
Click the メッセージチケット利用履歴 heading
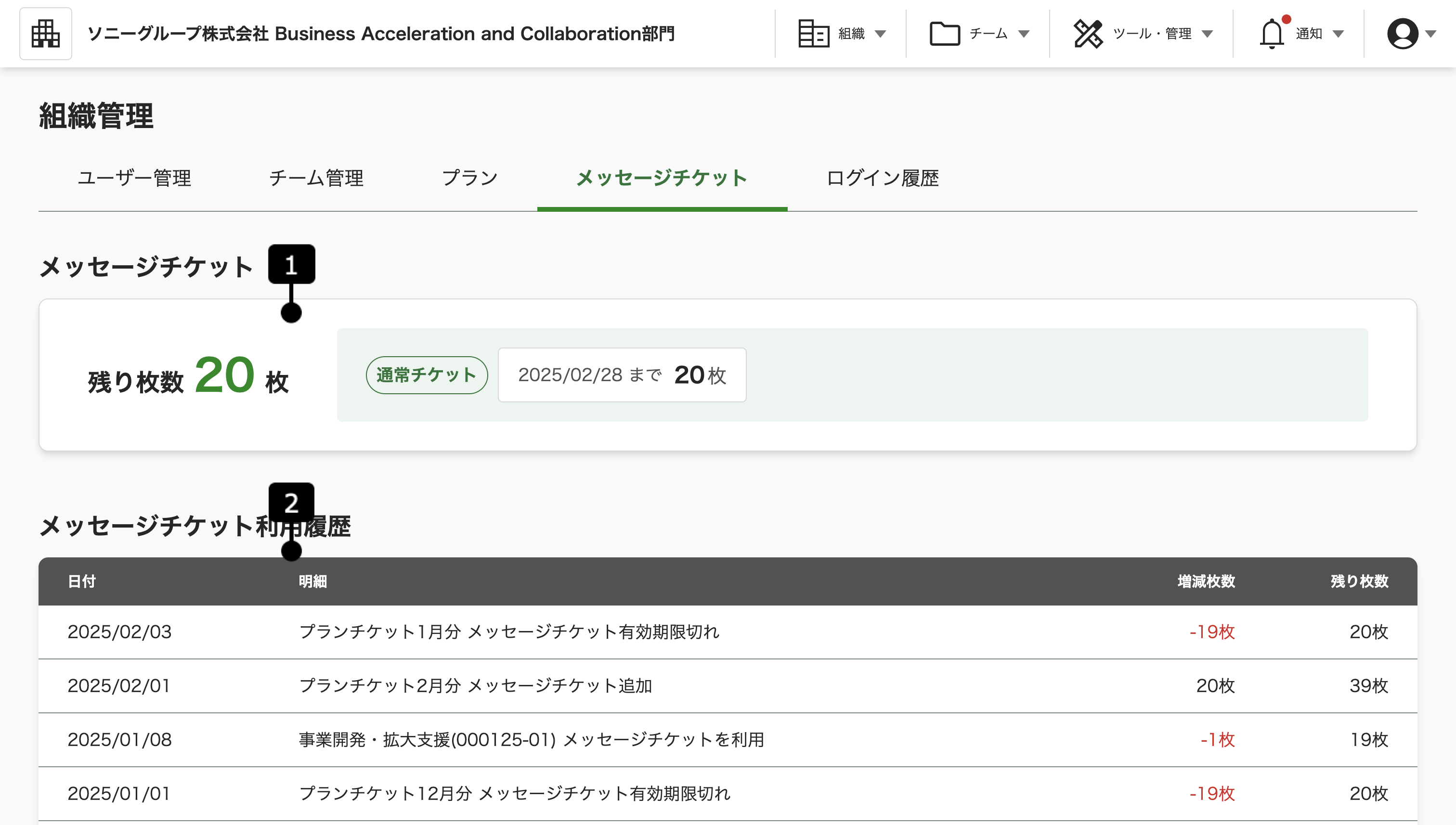point(195,526)
